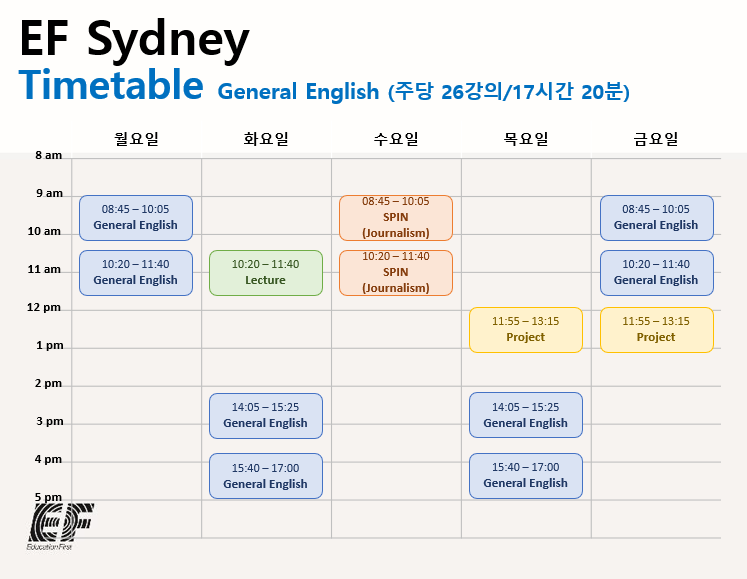Select Friday 11:55 – 13:15 Project block
This screenshot has width=747, height=579.
657,330
